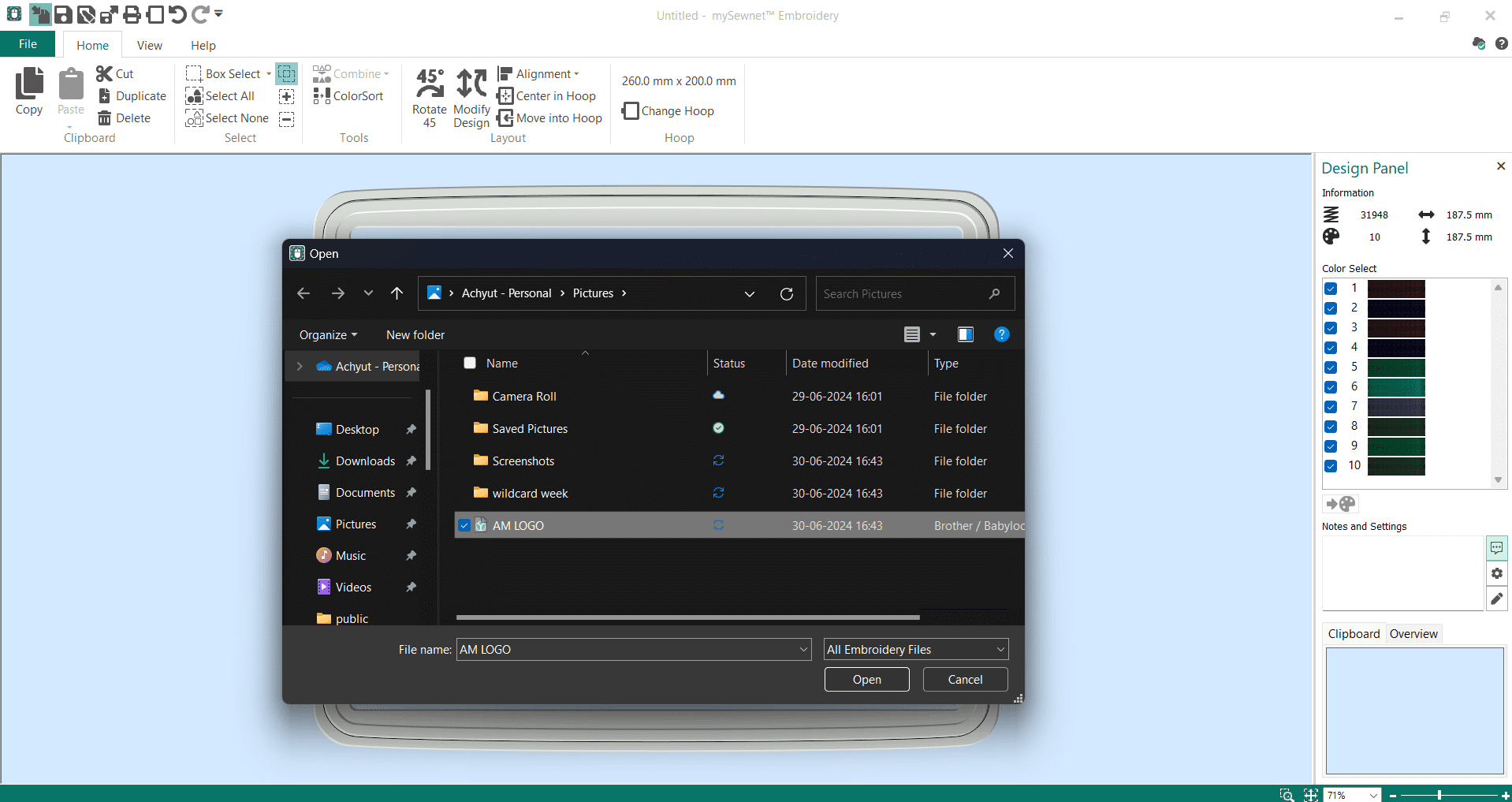
Task: Click Select All in ribbon
Action: 220,95
